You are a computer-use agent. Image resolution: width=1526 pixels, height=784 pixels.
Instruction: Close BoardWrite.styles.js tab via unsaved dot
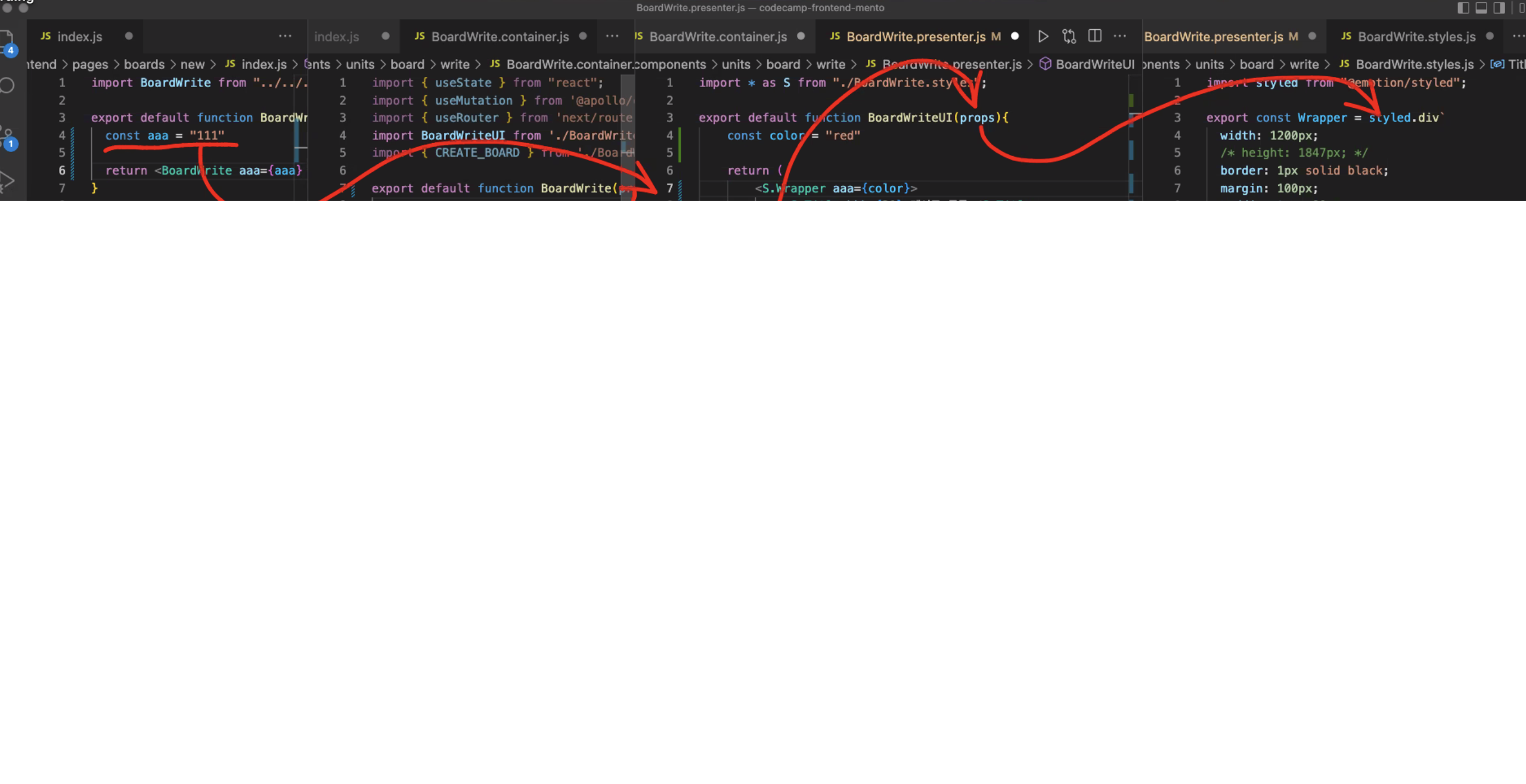1490,36
